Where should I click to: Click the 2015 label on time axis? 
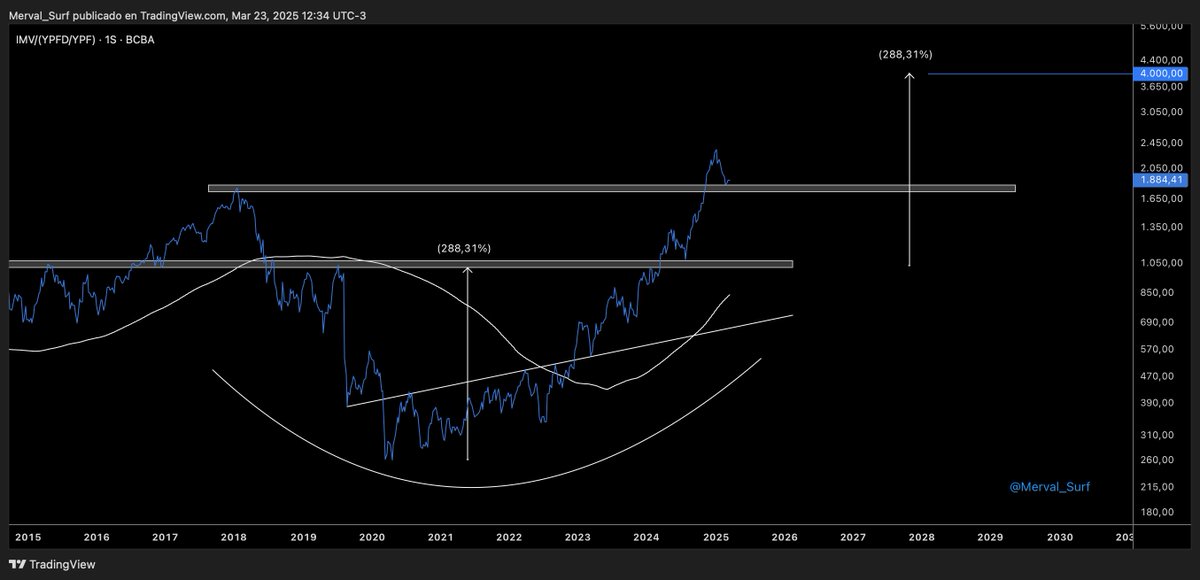tap(27, 537)
